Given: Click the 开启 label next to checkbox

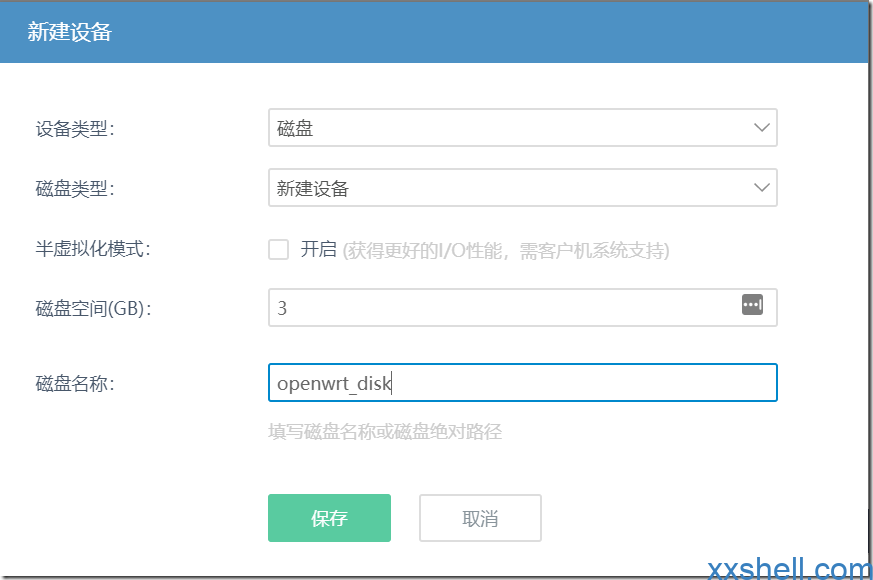Looking at the screenshot, I should (x=318, y=249).
